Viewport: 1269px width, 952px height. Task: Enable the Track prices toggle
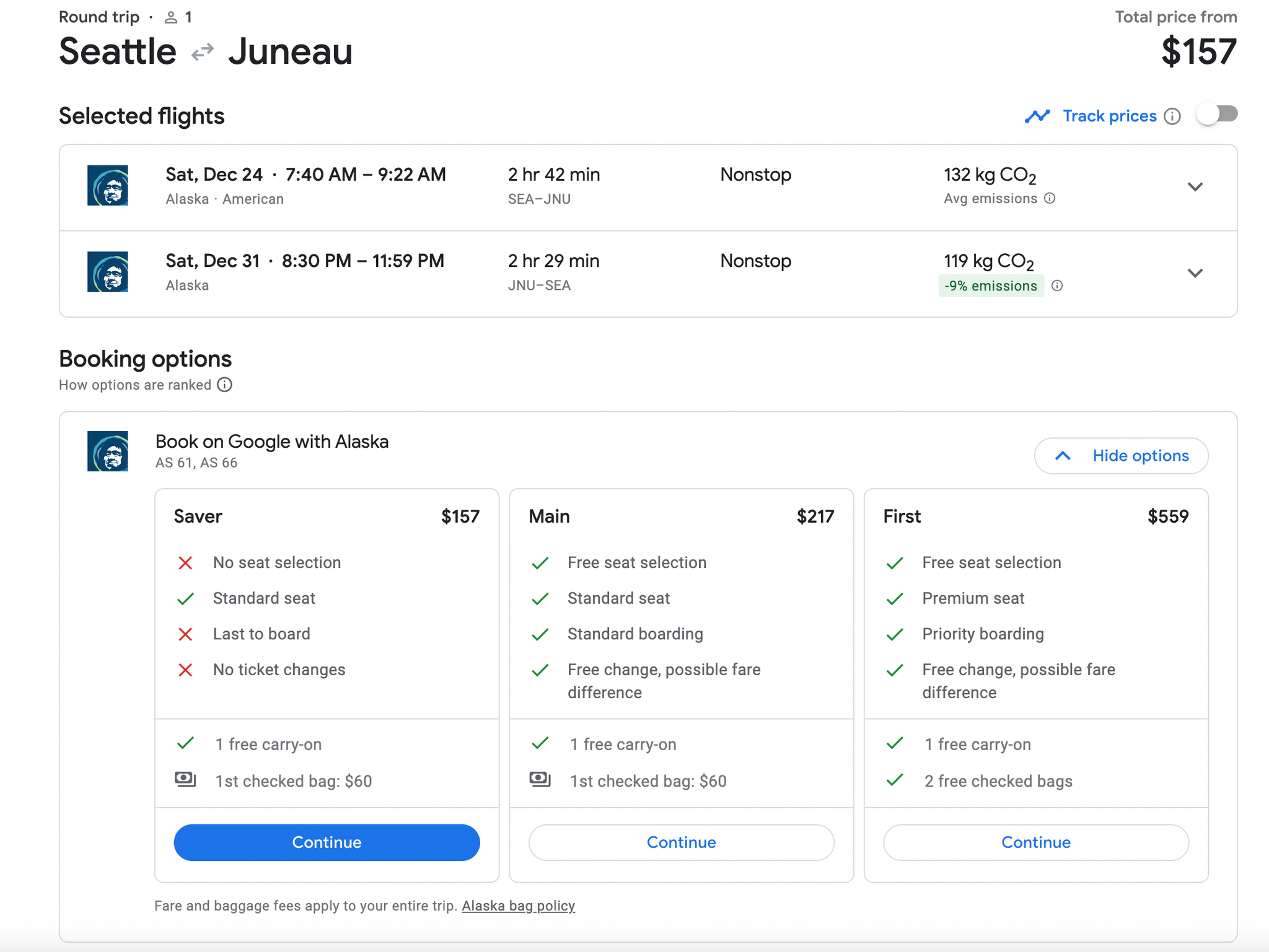[x=1216, y=114]
